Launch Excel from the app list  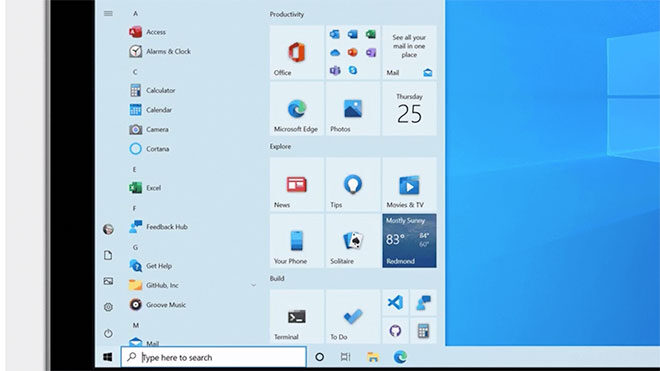145,188
